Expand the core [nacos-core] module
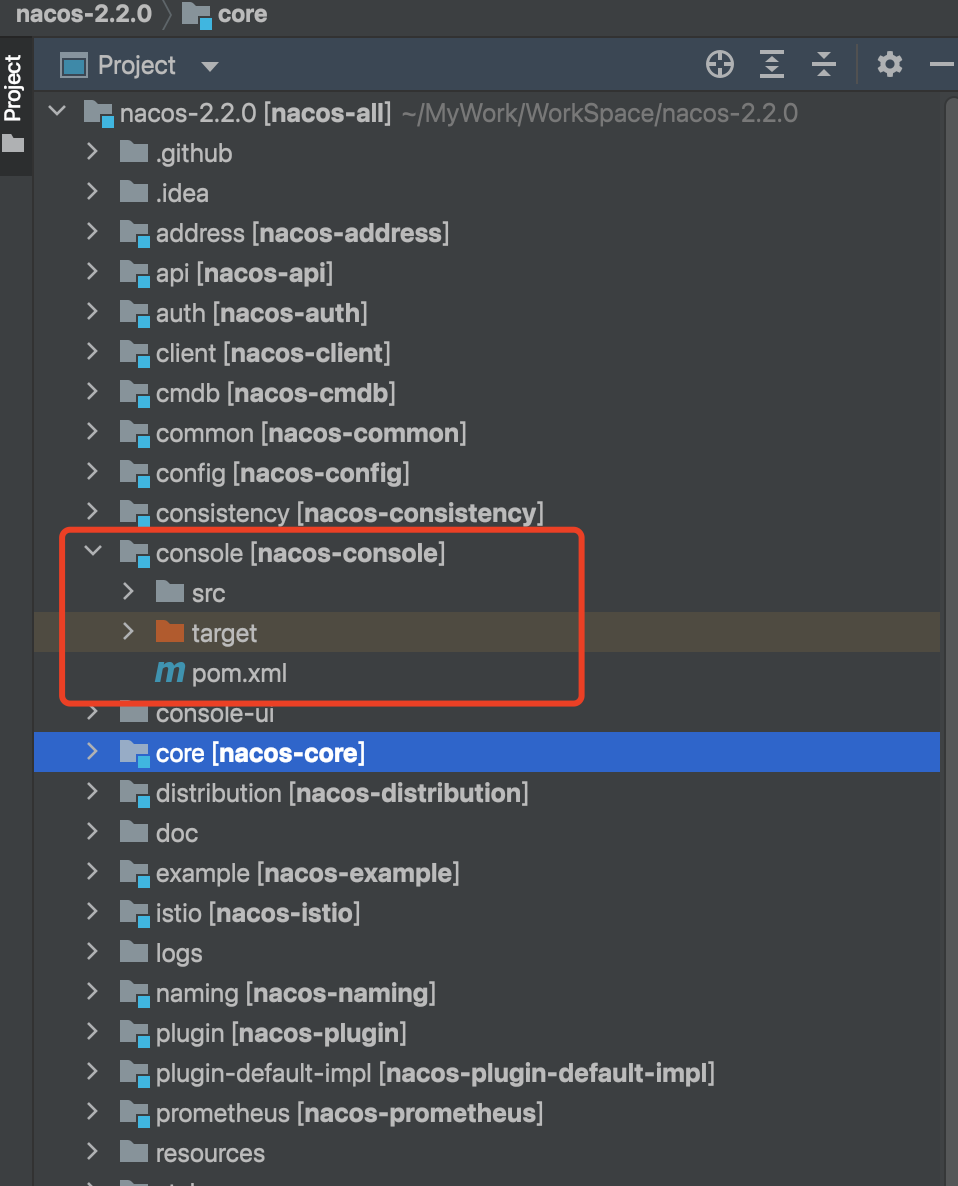 [x=92, y=752]
